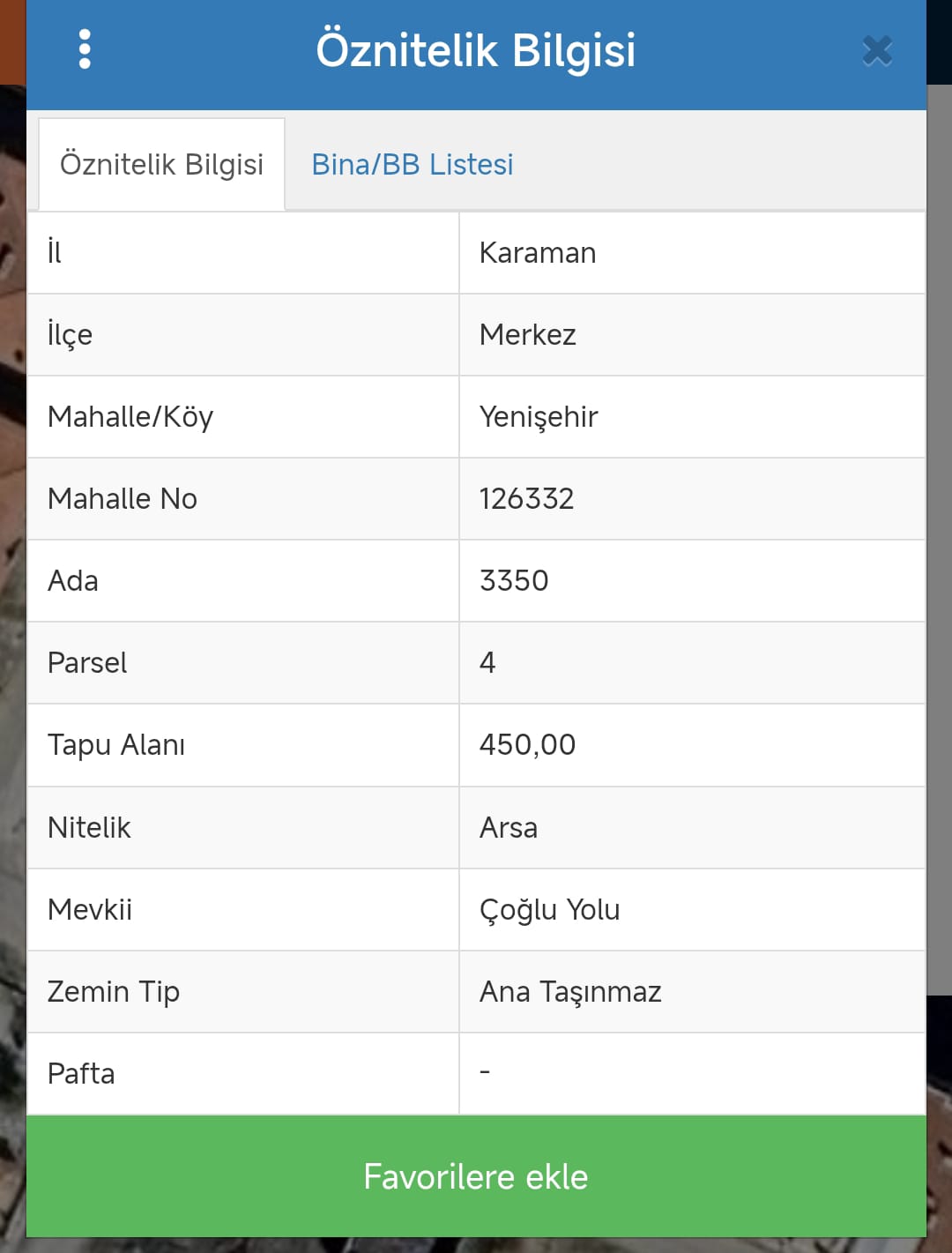Click the Parsel value 4
This screenshot has width=952, height=1253.
tap(487, 663)
